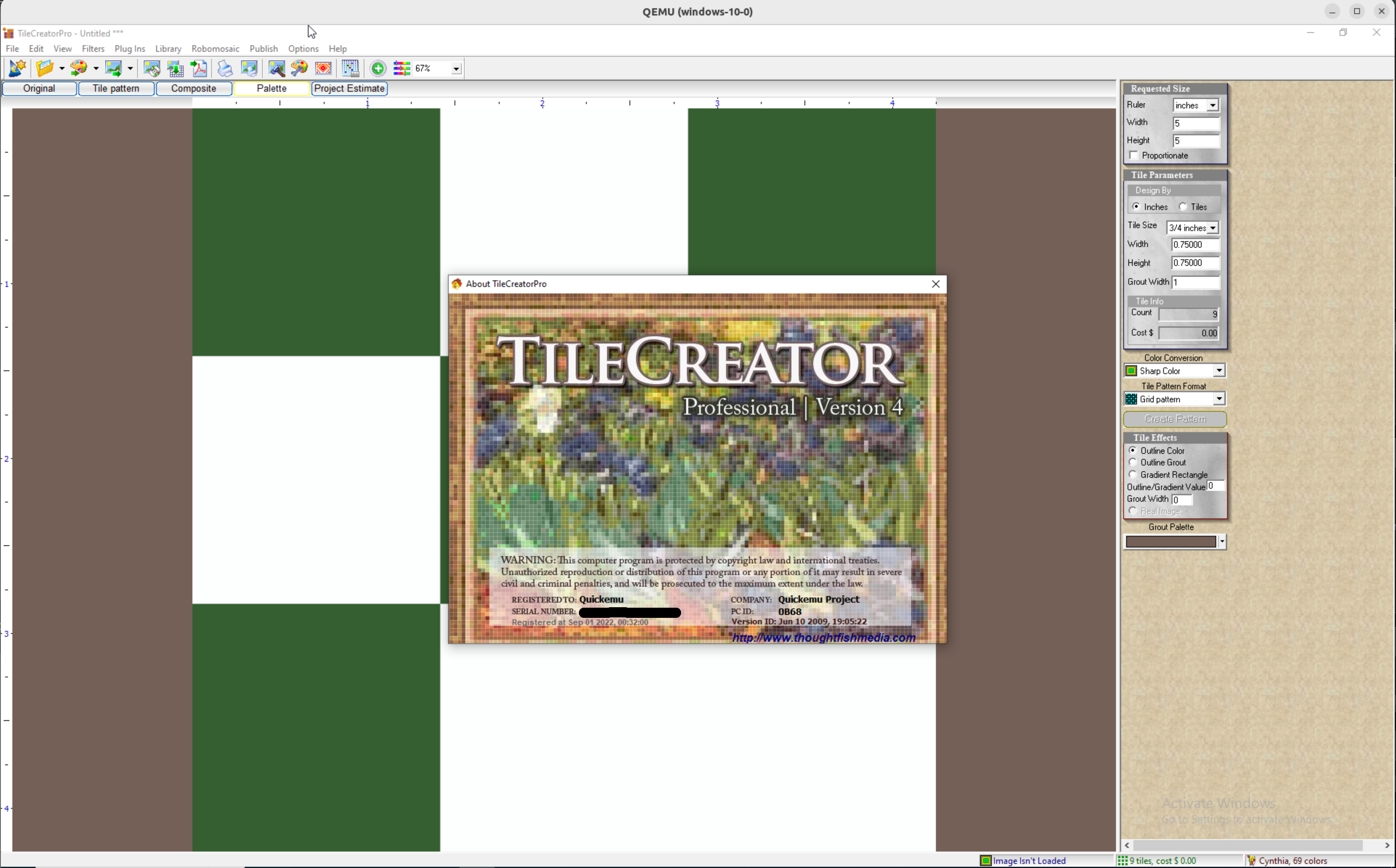Image resolution: width=1396 pixels, height=868 pixels.
Task: Open the Robomosaic menu
Action: (x=215, y=49)
